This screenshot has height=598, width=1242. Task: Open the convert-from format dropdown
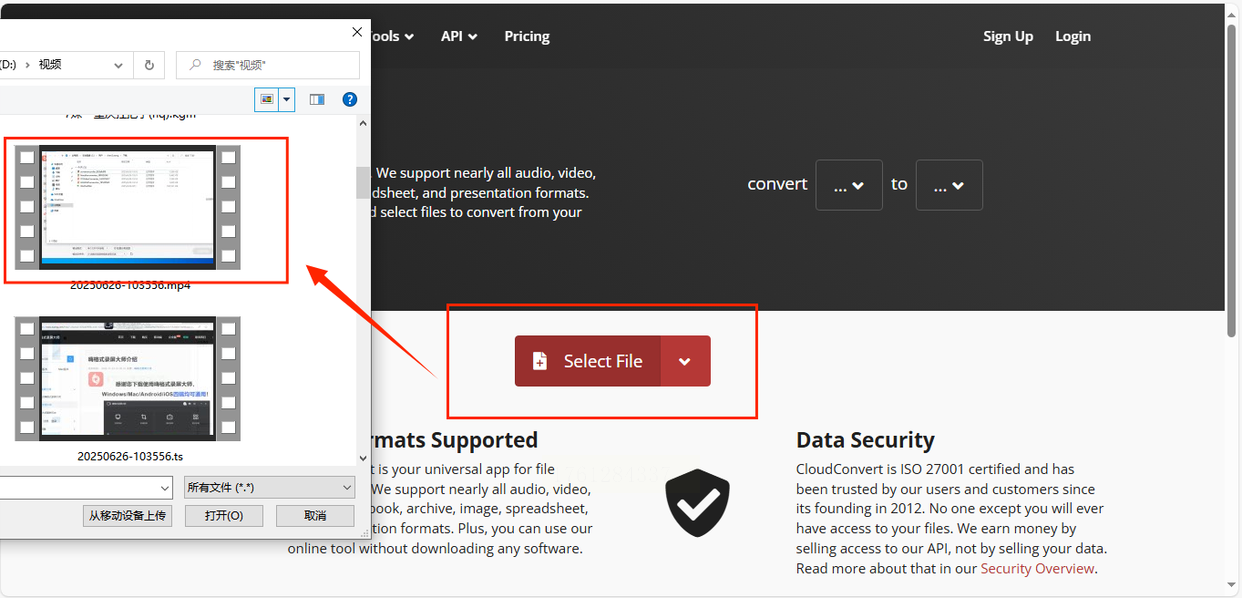pyautogui.click(x=849, y=185)
